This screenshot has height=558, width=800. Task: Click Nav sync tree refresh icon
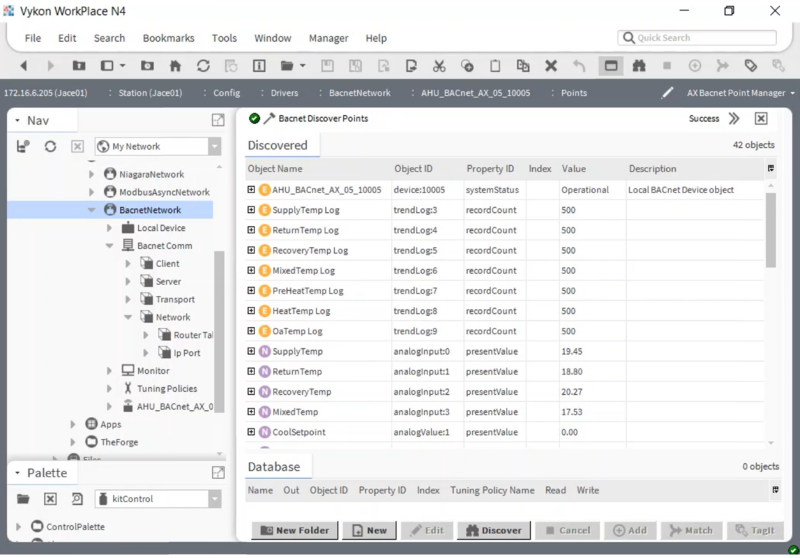pos(50,146)
